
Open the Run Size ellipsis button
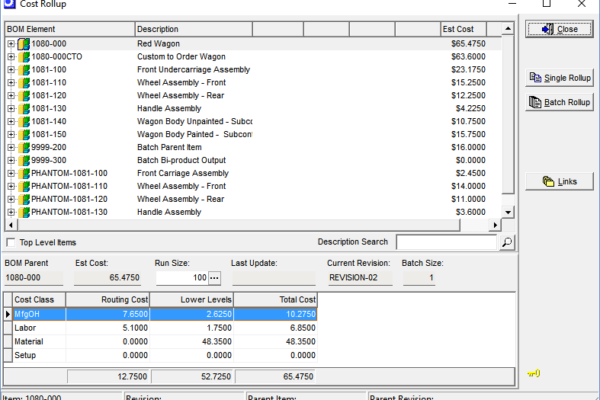pos(214,278)
